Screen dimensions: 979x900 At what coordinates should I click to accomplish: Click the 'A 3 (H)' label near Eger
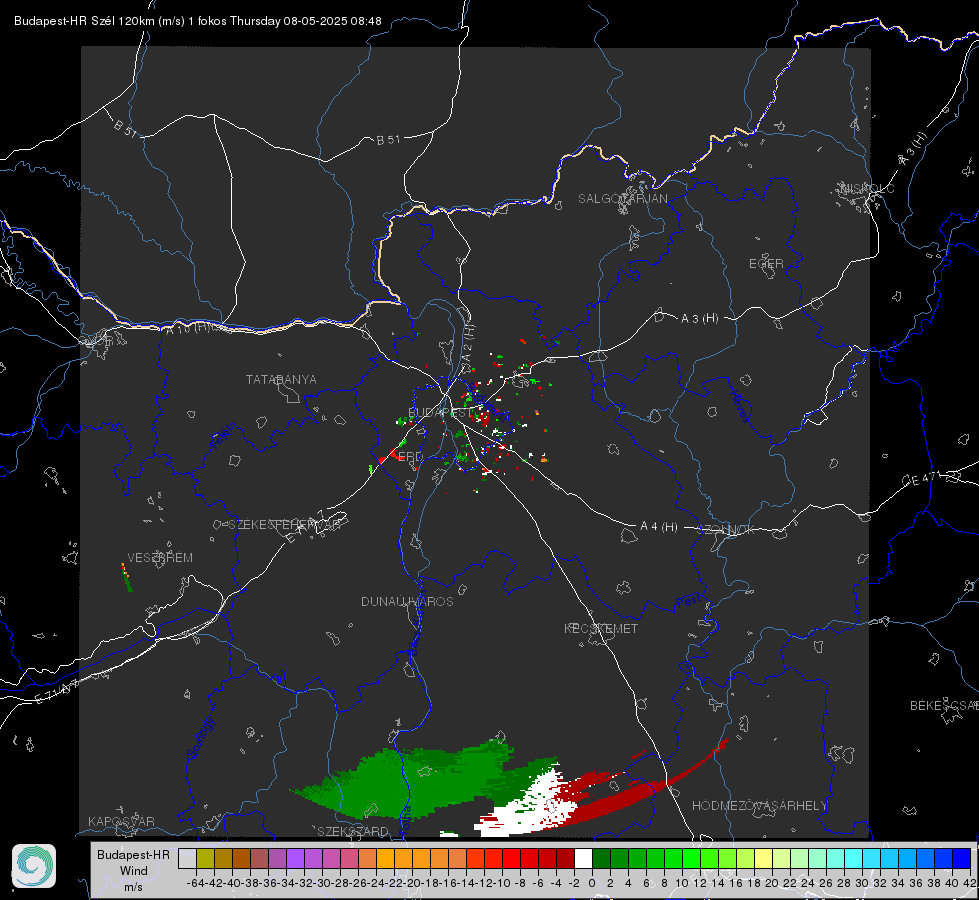[699, 318]
